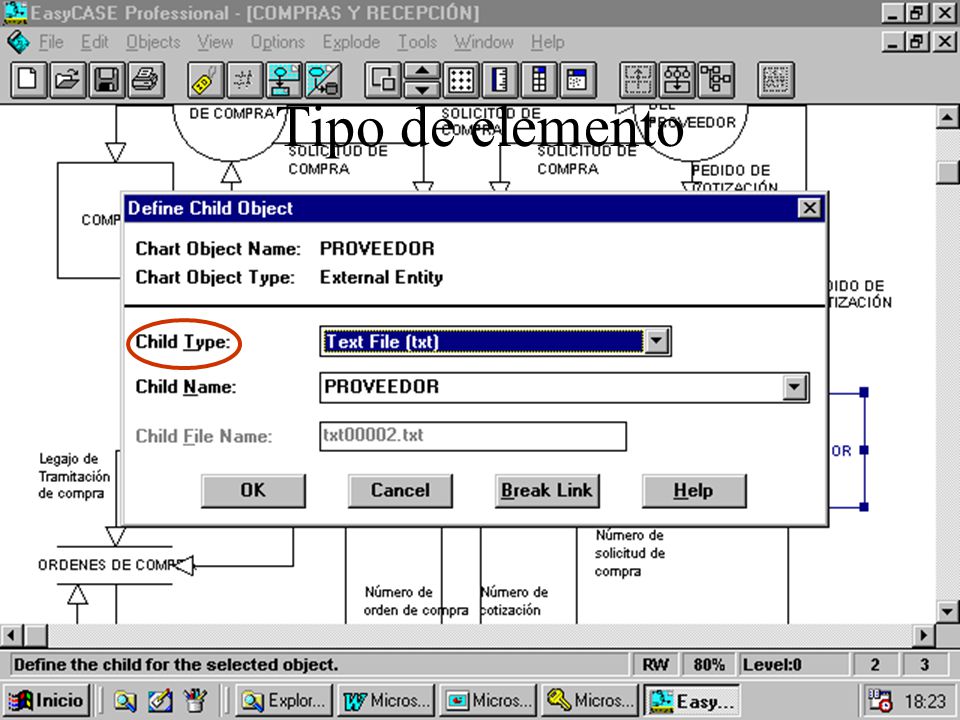This screenshot has width=960, height=720.
Task: Open the Explode menu
Action: [351, 42]
